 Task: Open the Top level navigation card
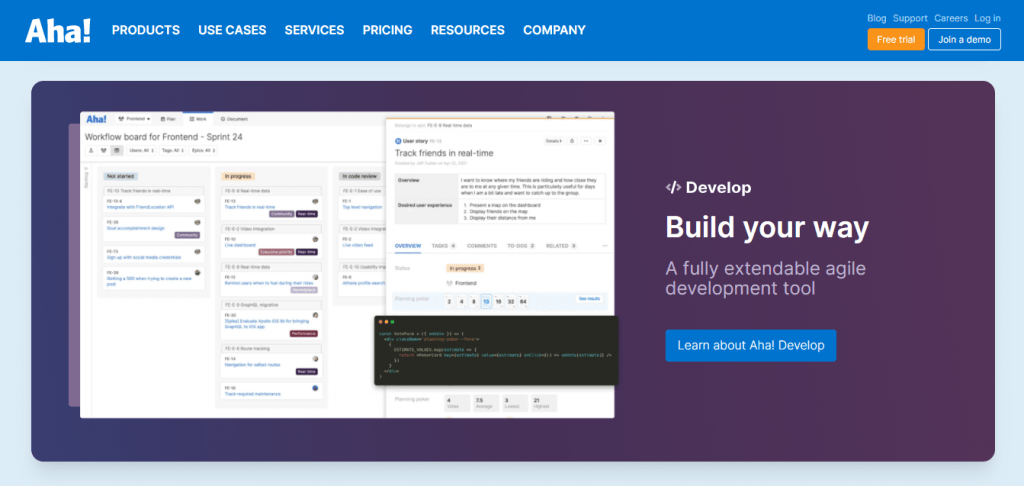[363, 207]
